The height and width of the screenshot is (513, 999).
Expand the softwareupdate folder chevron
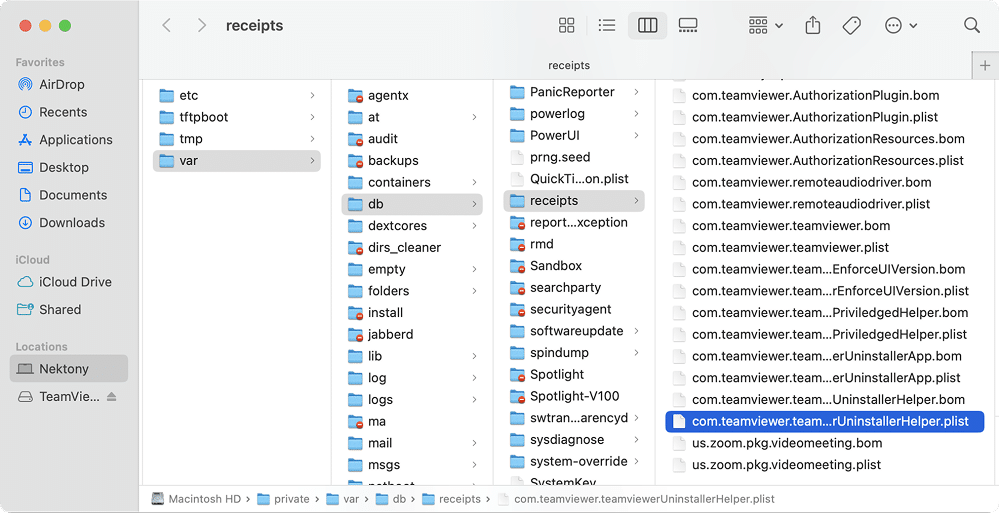point(636,331)
